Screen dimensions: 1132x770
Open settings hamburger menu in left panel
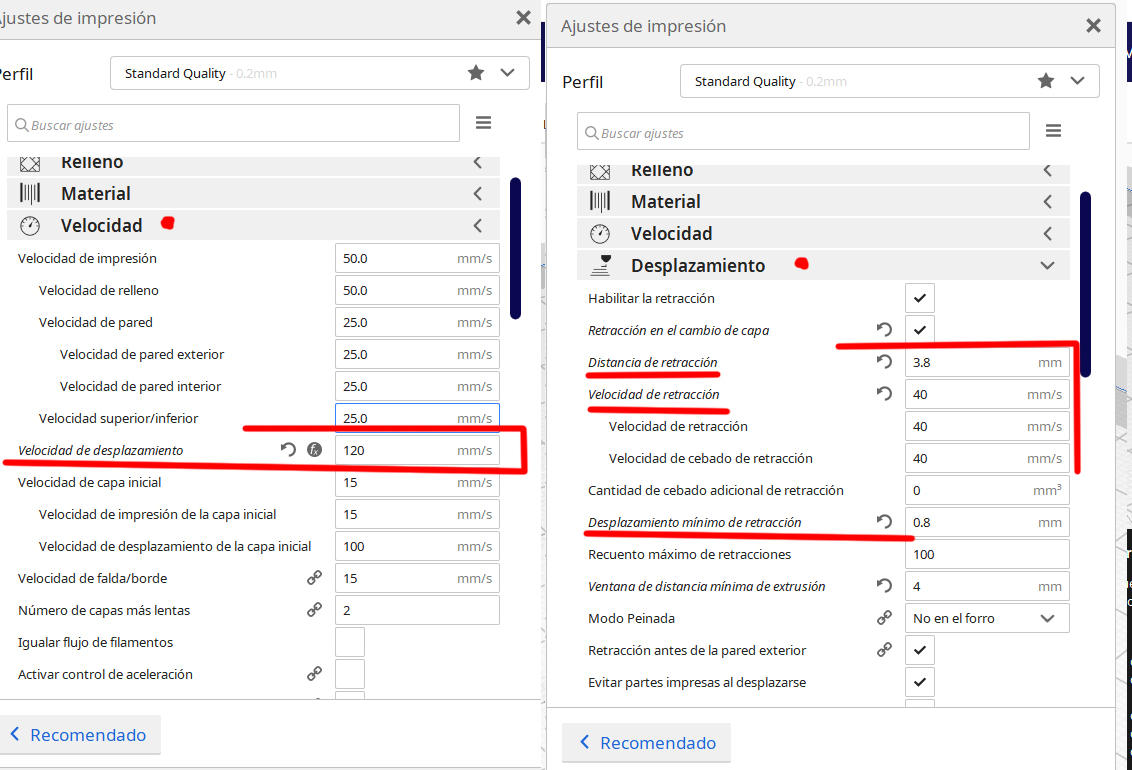coord(483,123)
